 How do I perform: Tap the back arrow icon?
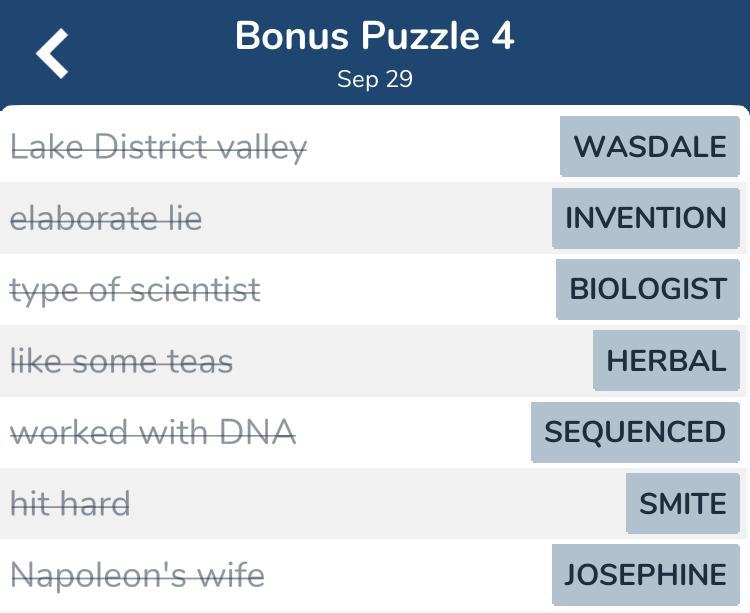pos(53,53)
